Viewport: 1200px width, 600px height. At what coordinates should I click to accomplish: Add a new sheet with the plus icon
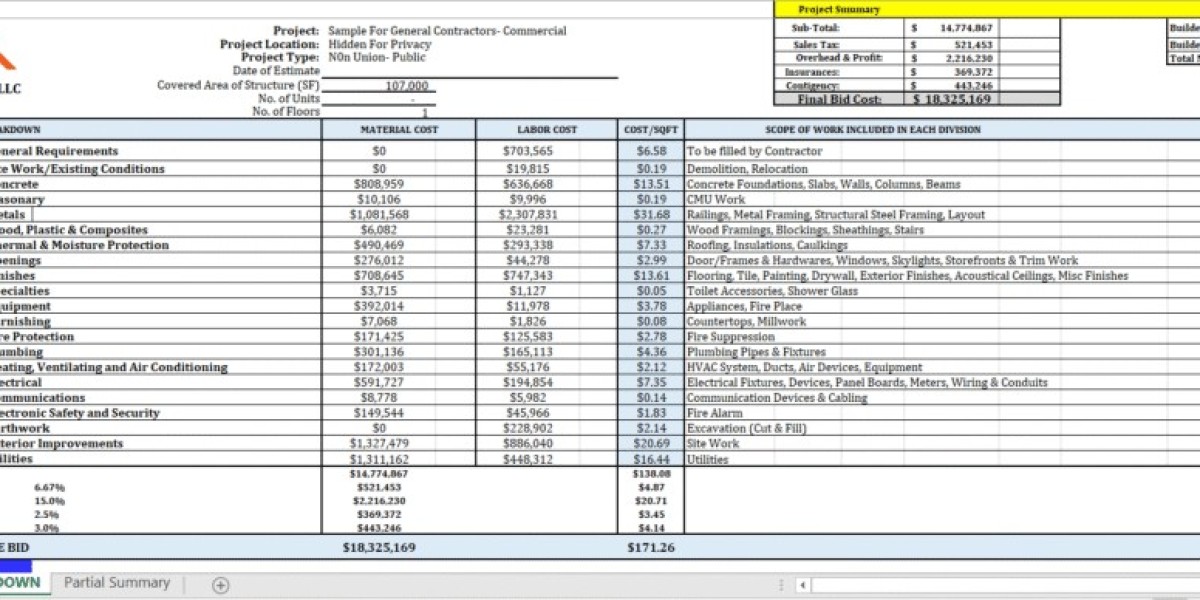pos(221,585)
